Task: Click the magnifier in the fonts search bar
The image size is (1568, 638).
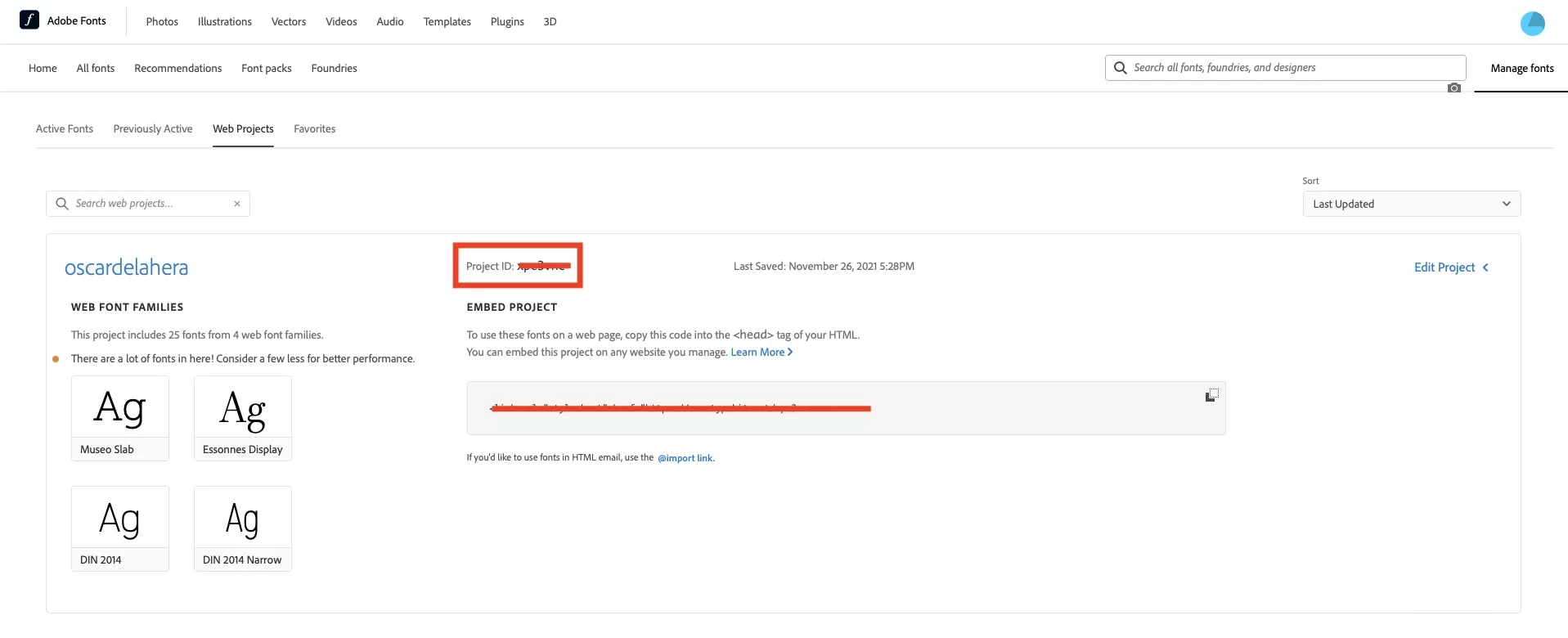Action: pos(1120,68)
